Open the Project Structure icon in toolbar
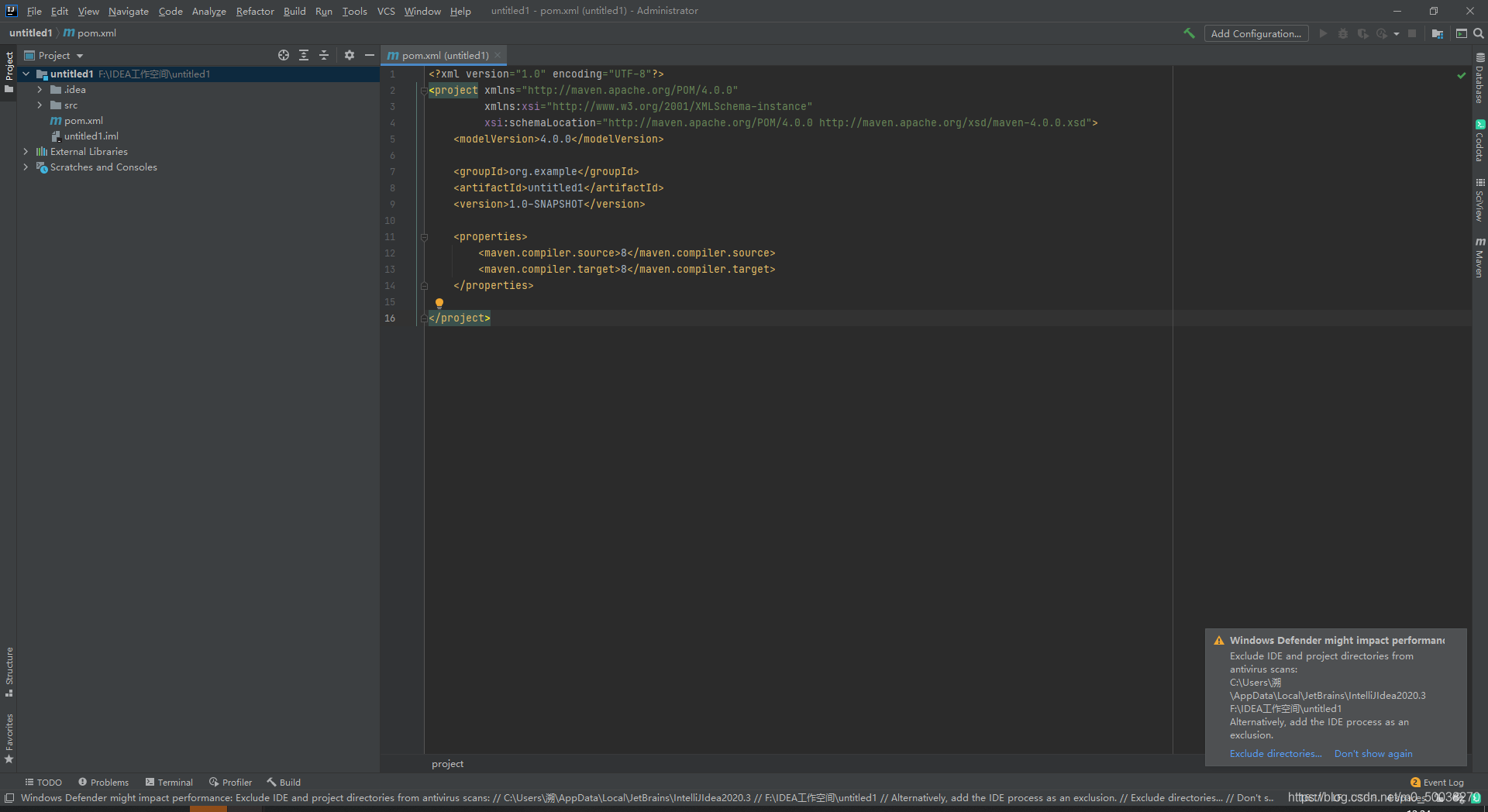 [1438, 33]
